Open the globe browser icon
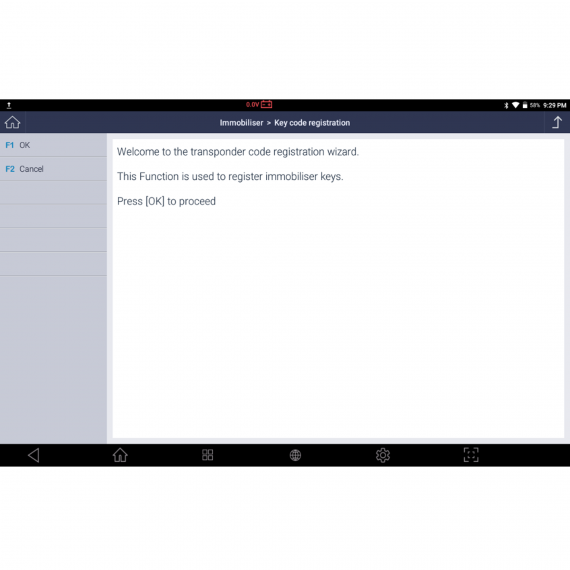 [x=295, y=455]
